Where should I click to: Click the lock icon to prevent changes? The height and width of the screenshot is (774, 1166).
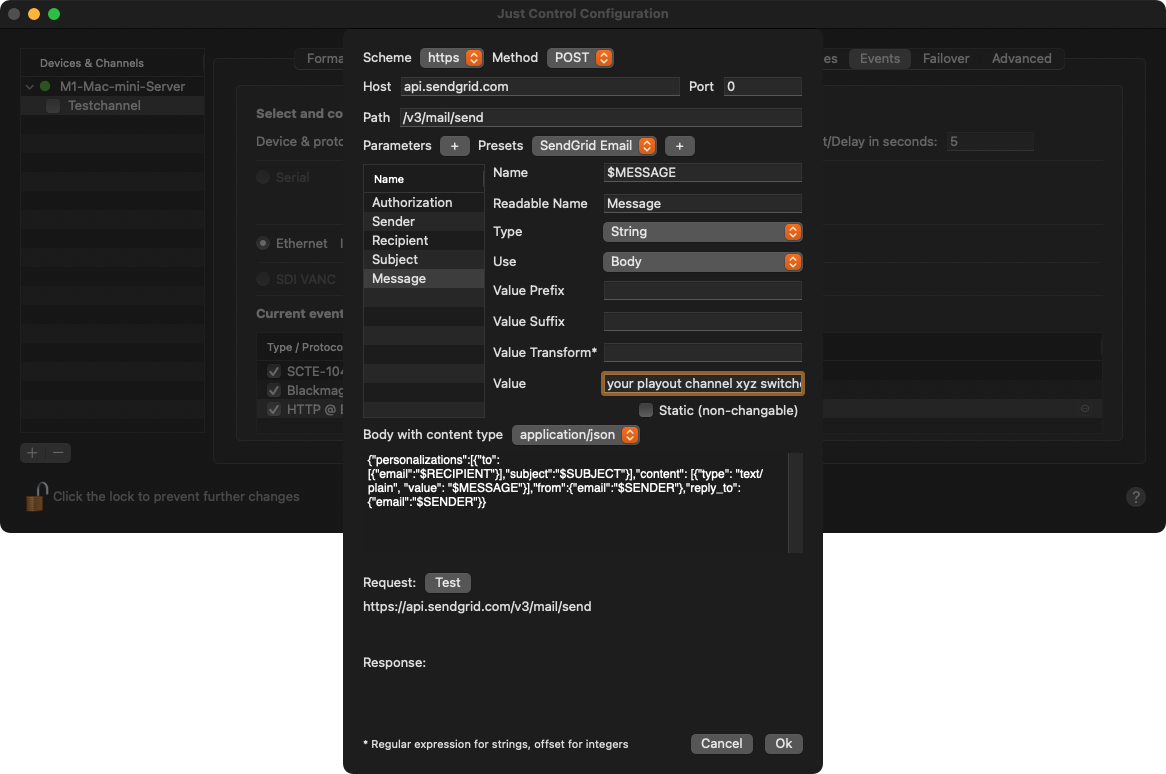[x=36, y=497]
